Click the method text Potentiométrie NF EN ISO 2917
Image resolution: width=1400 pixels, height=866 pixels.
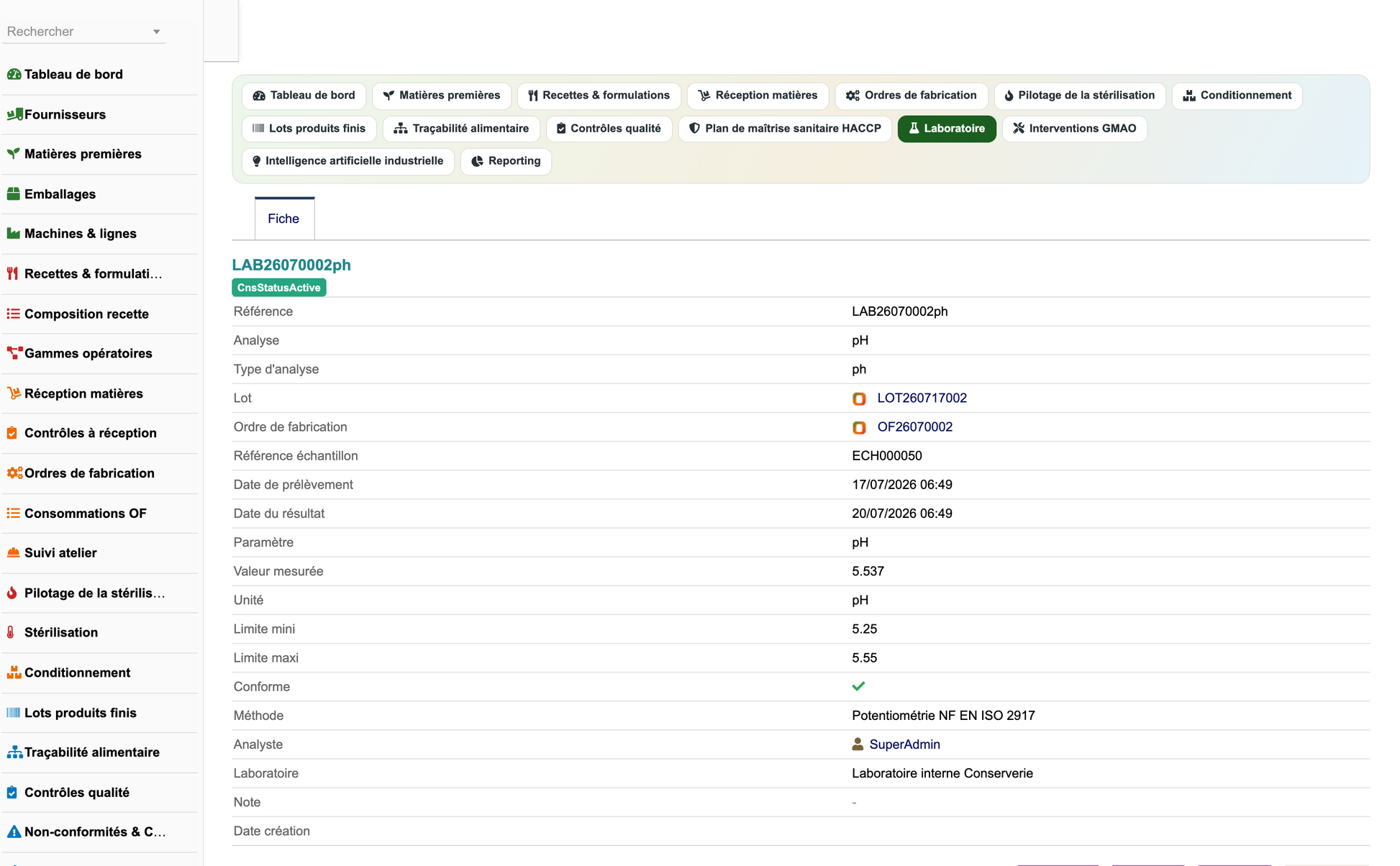click(943, 716)
